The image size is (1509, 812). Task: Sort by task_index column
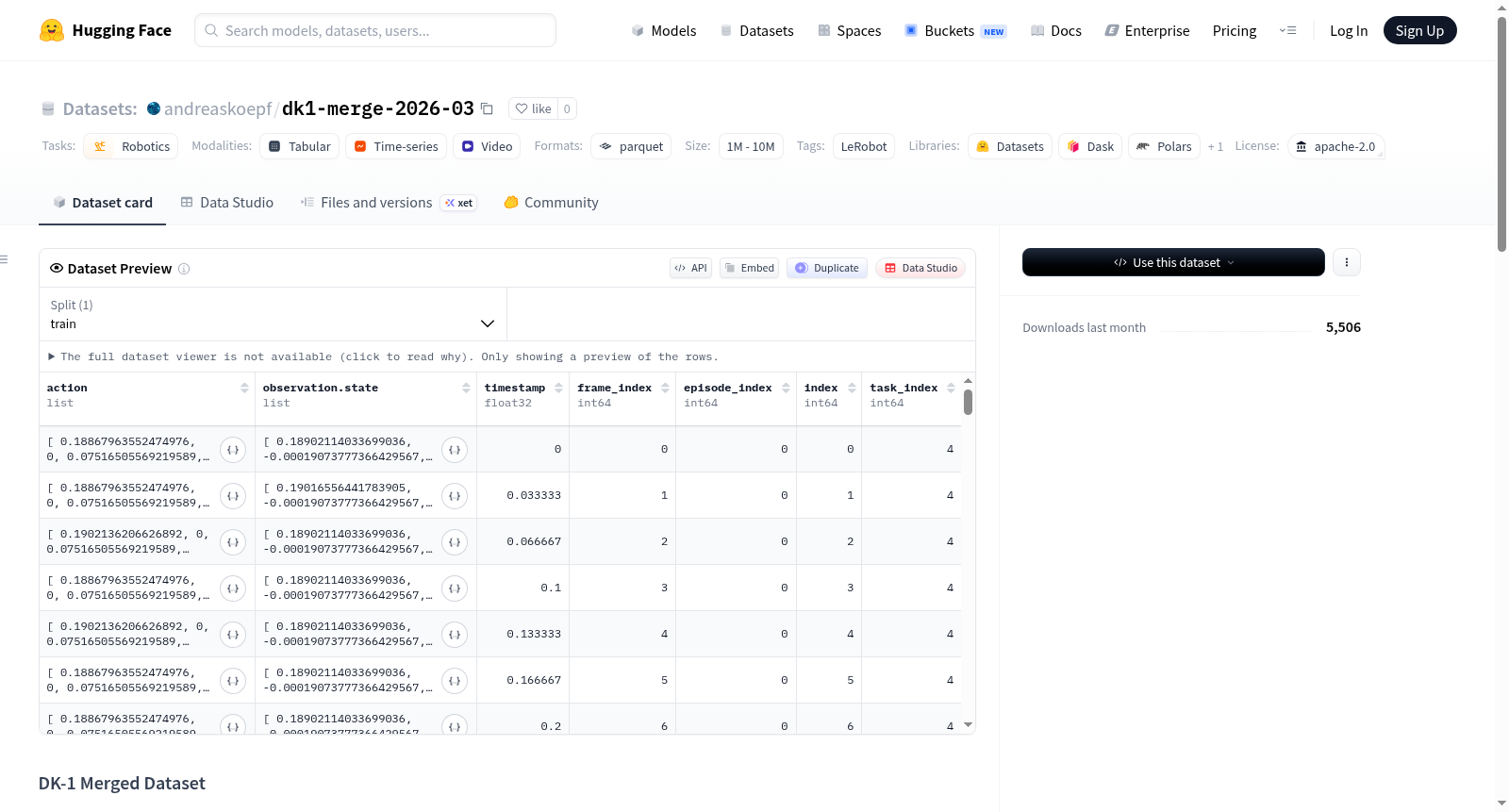(951, 388)
